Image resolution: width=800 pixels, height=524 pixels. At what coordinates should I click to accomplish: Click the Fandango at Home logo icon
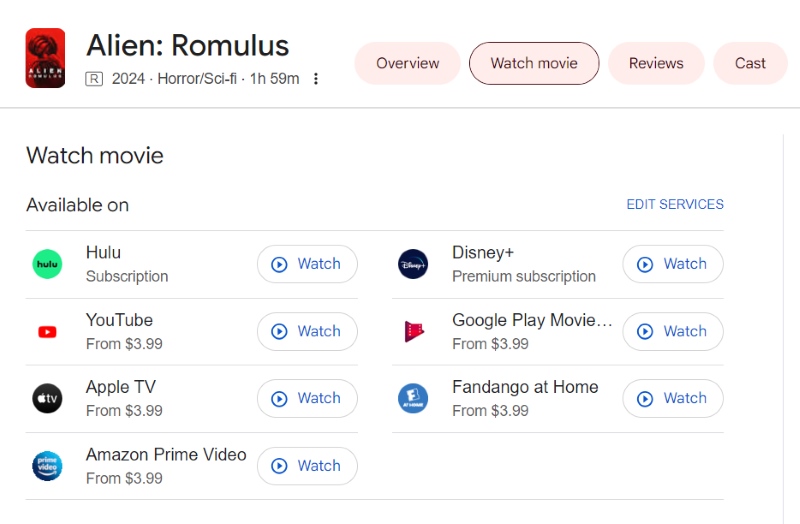[x=413, y=398]
